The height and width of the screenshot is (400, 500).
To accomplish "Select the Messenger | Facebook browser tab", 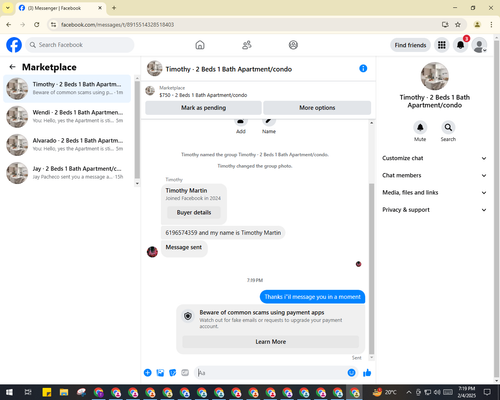I will [61, 8].
